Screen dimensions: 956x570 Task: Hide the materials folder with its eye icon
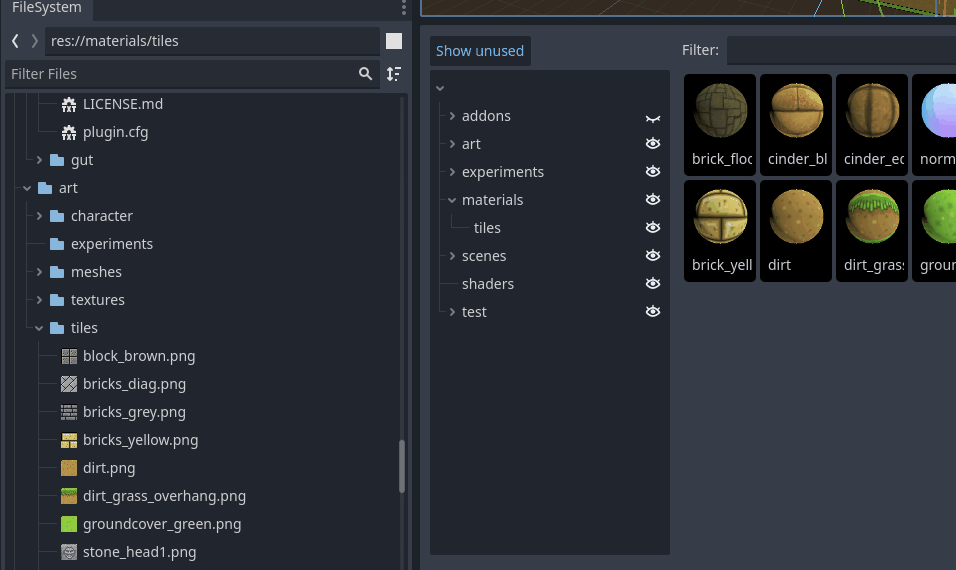coord(653,199)
